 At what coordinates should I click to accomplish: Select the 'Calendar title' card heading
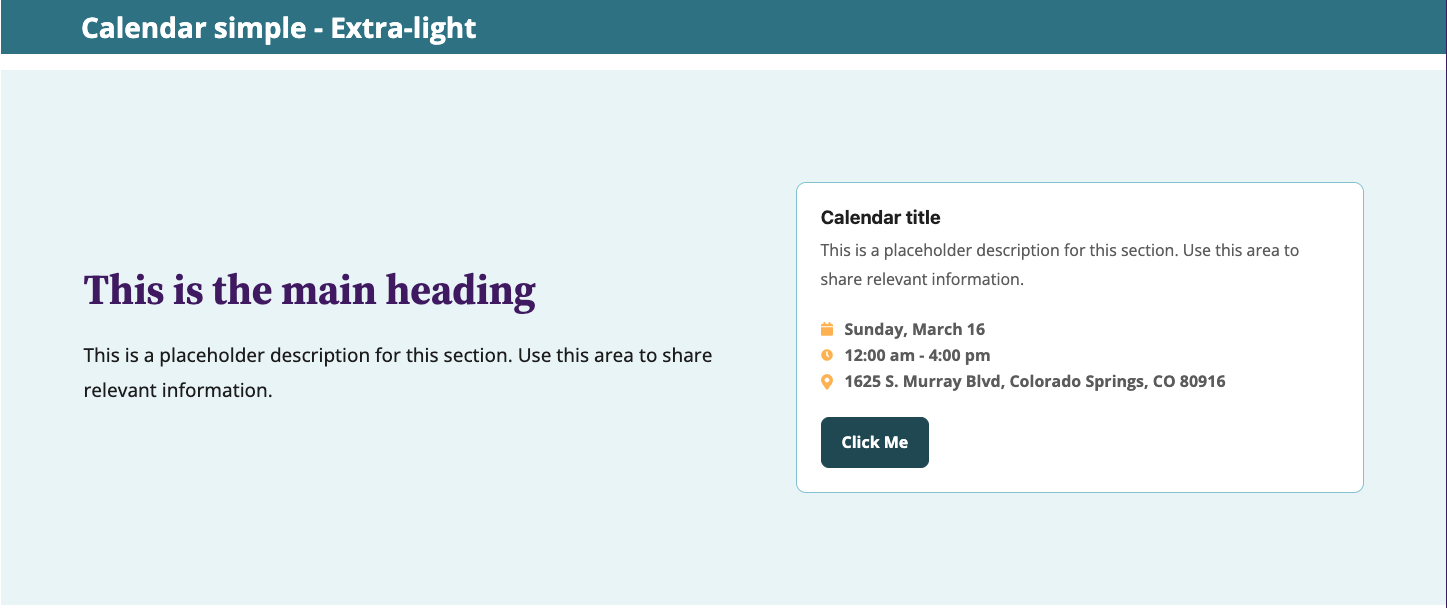(x=880, y=217)
